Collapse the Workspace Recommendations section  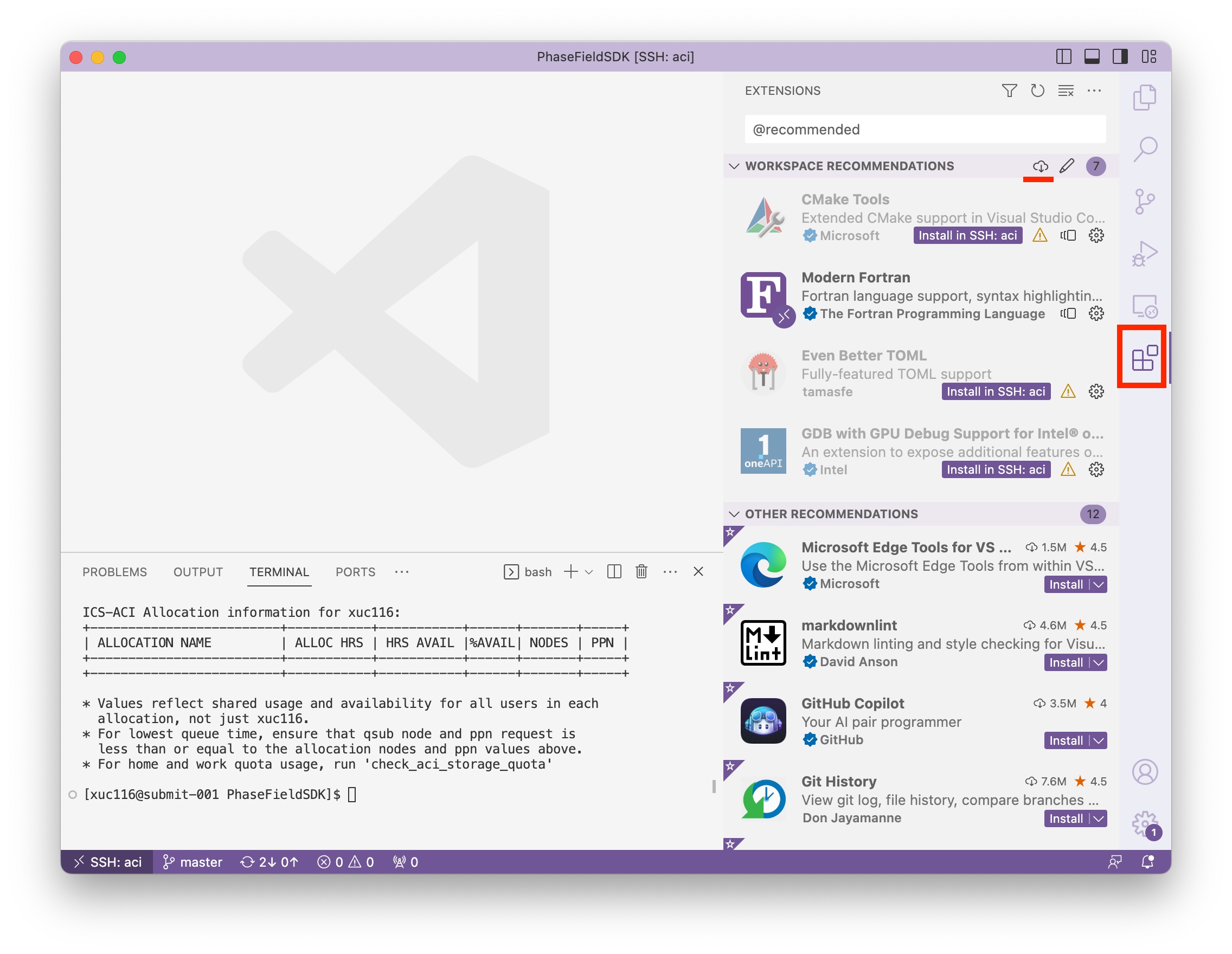point(734,166)
